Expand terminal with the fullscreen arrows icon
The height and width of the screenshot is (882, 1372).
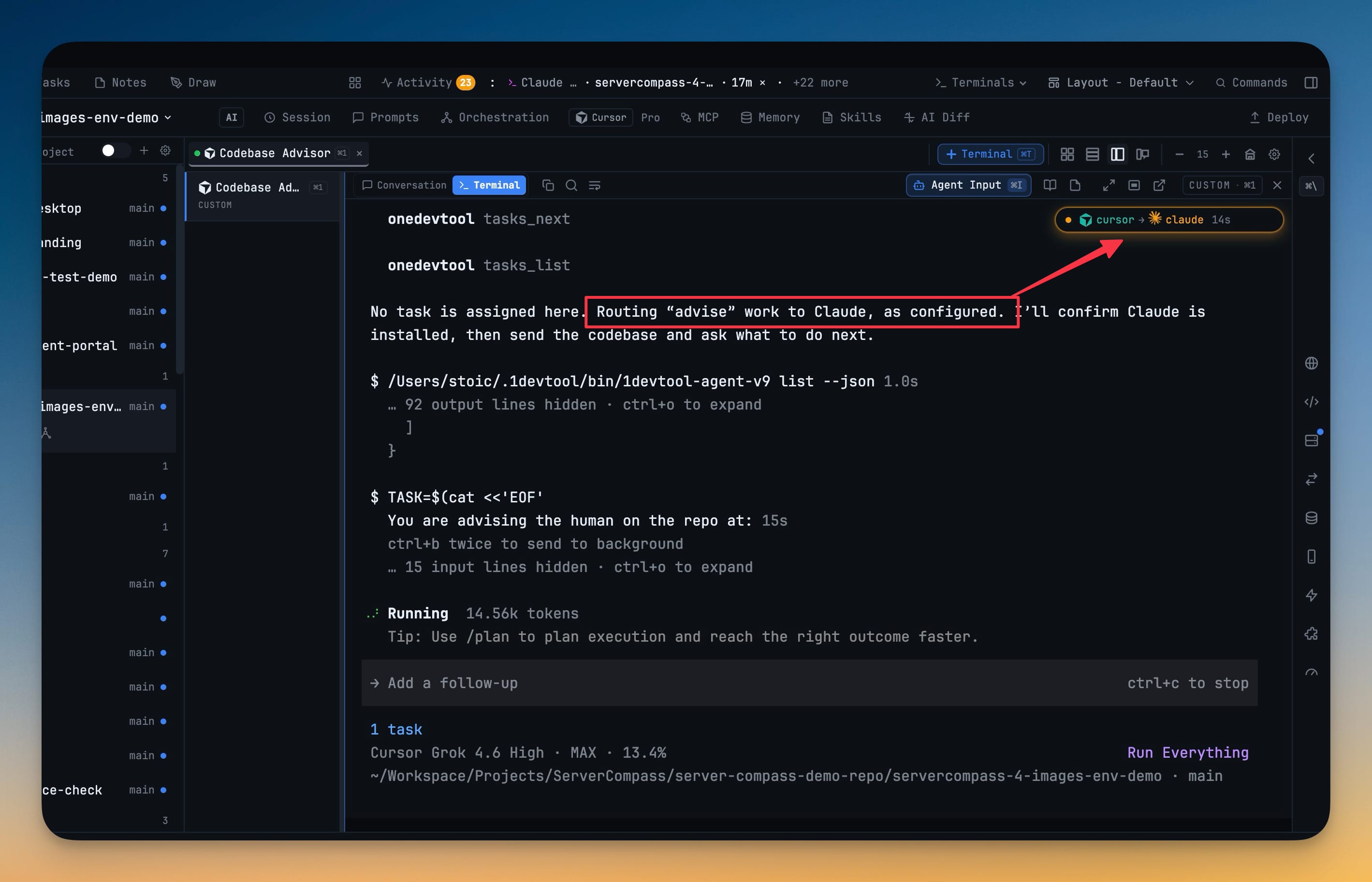(1109, 185)
